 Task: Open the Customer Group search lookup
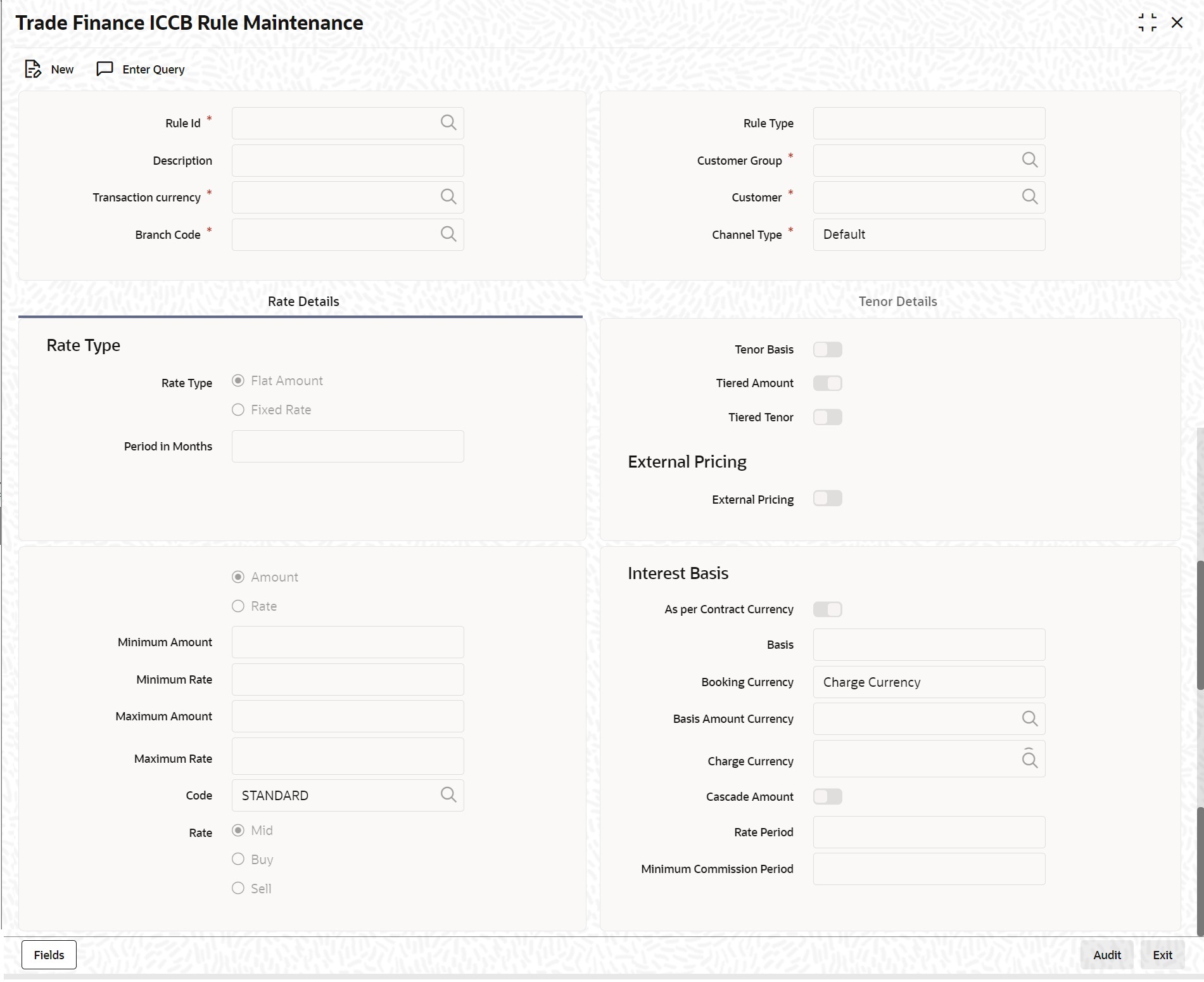[x=1029, y=160]
